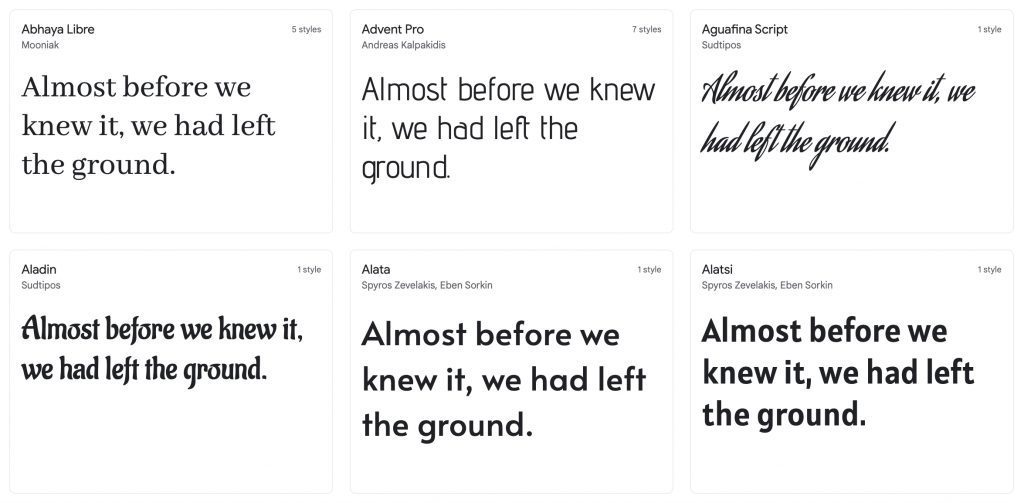
Task: Open the Alata font title
Action: 376,269
